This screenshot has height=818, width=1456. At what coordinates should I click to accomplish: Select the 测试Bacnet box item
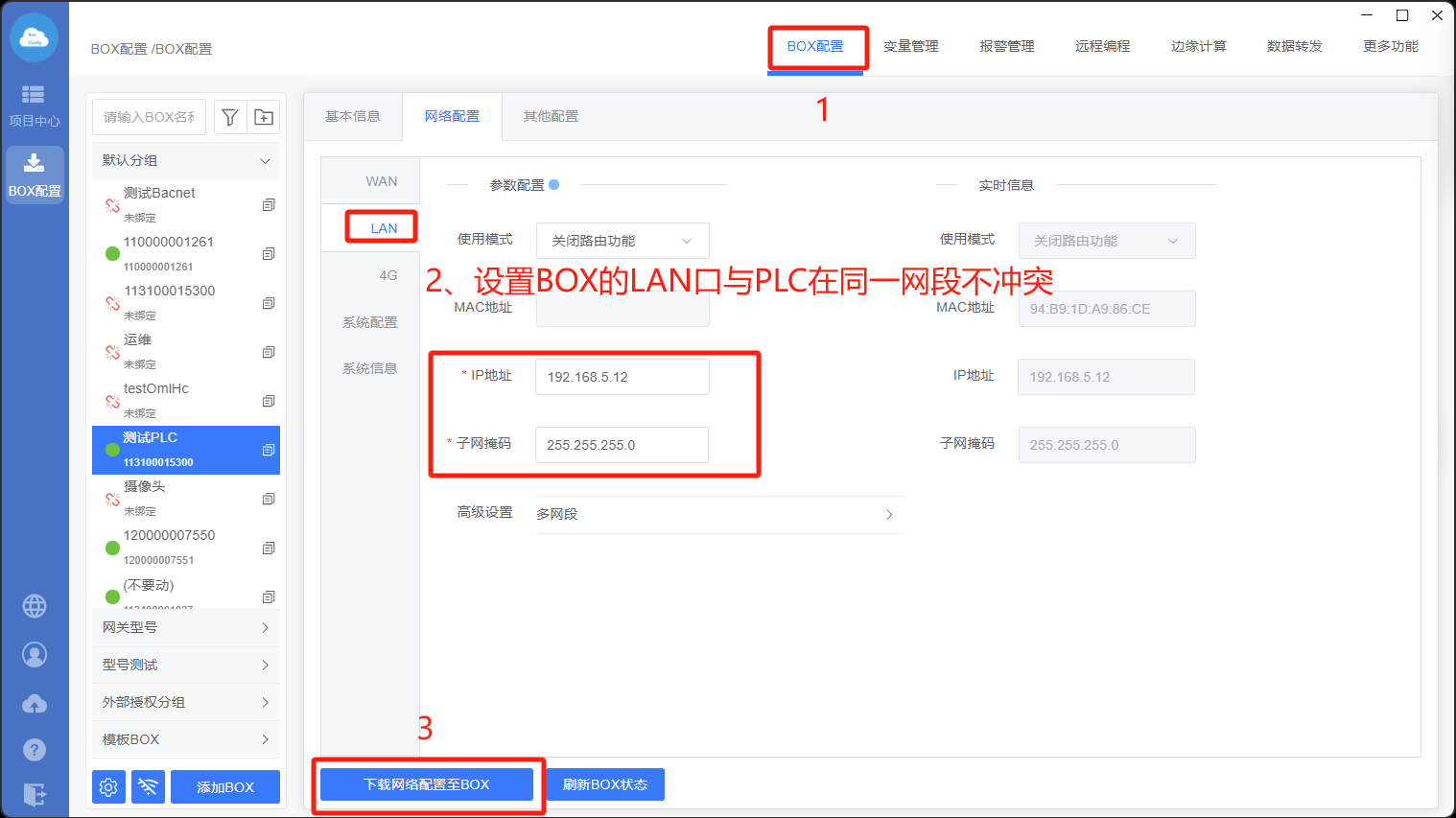pyautogui.click(x=186, y=205)
